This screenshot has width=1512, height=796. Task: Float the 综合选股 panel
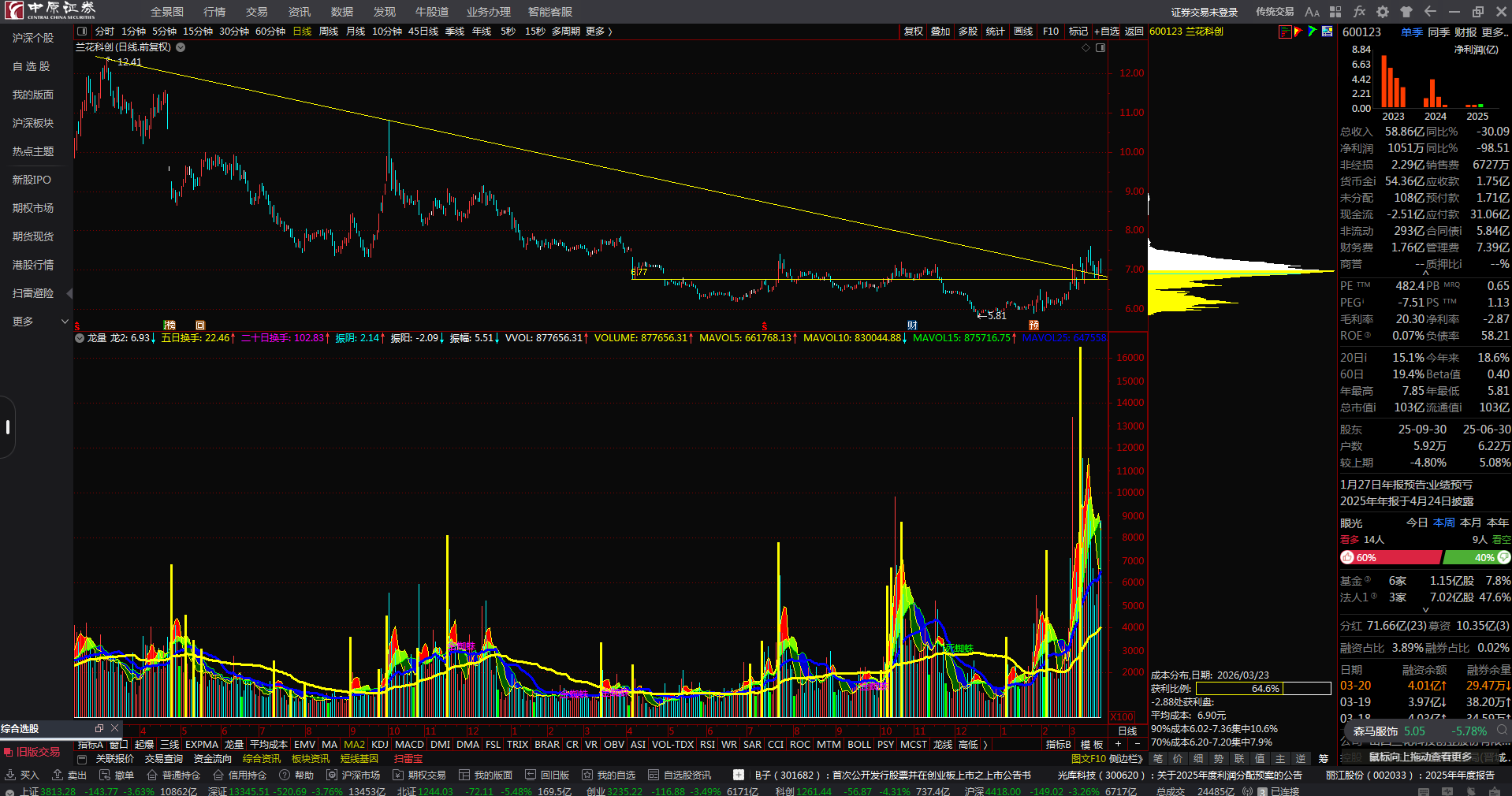coord(99,728)
